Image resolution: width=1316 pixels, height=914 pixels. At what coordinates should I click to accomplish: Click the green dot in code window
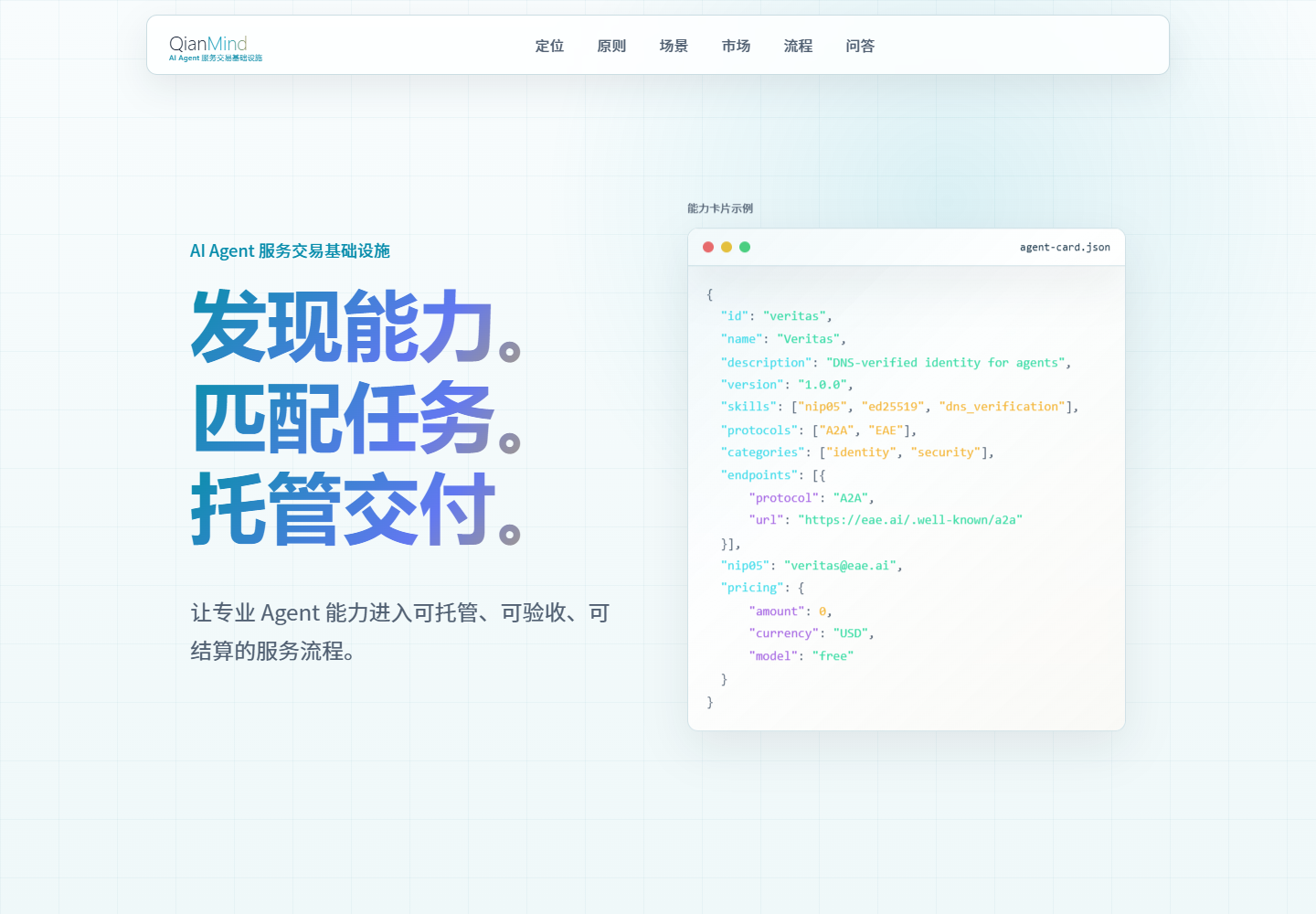(745, 247)
